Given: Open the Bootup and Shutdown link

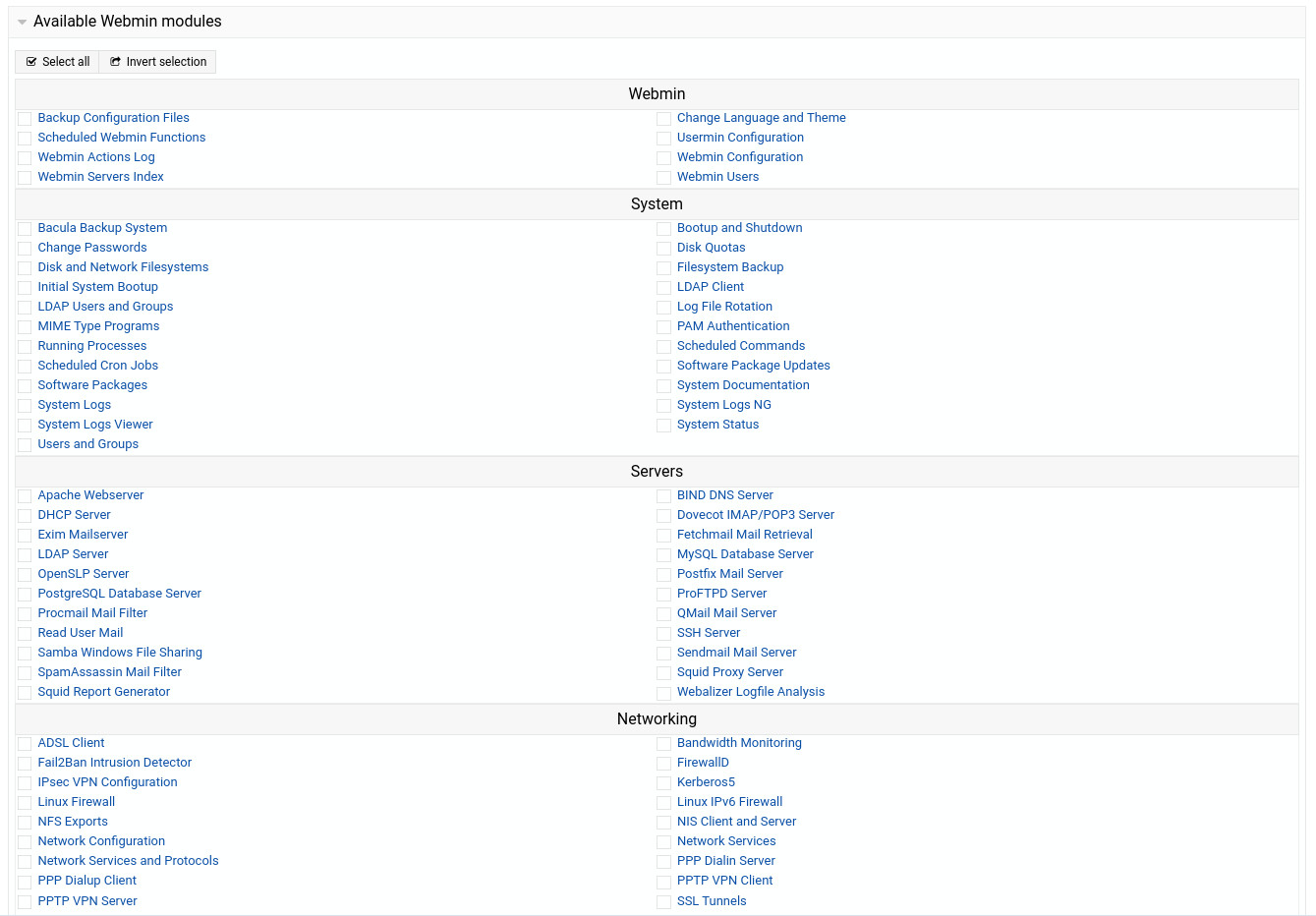Looking at the screenshot, I should tap(740, 228).
